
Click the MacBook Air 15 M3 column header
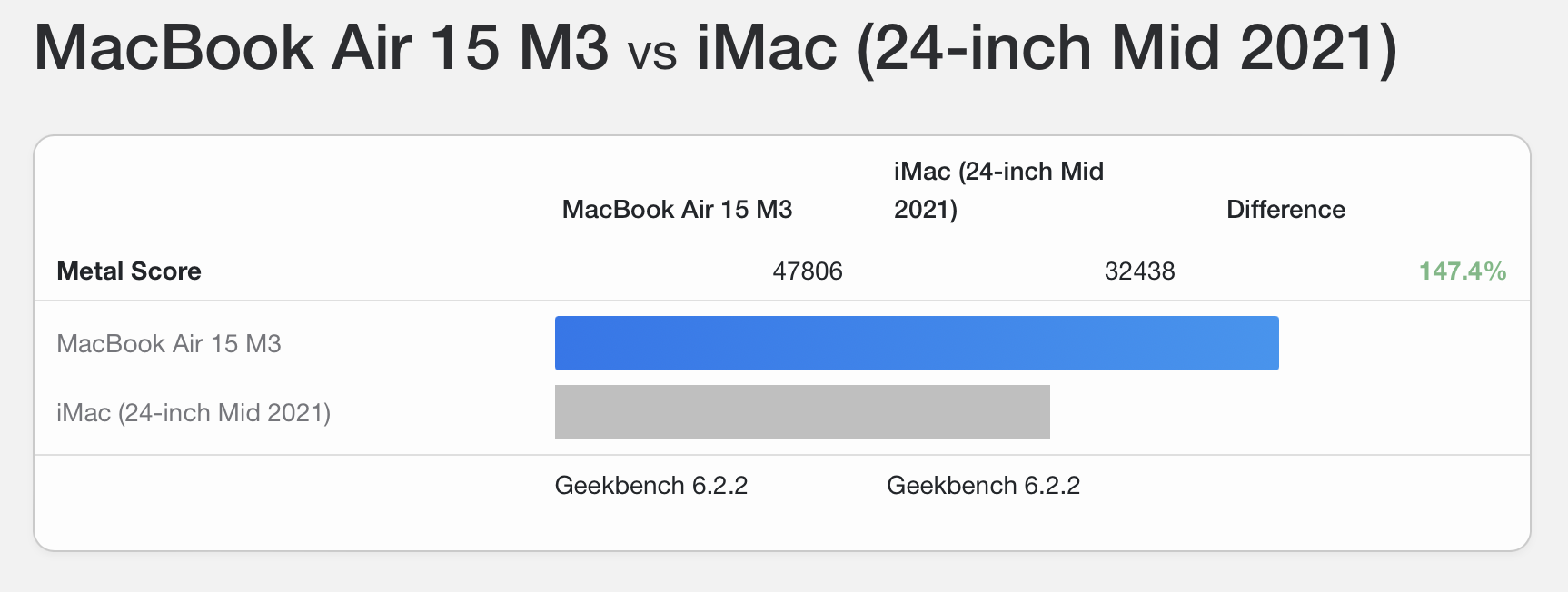pyautogui.click(x=677, y=210)
